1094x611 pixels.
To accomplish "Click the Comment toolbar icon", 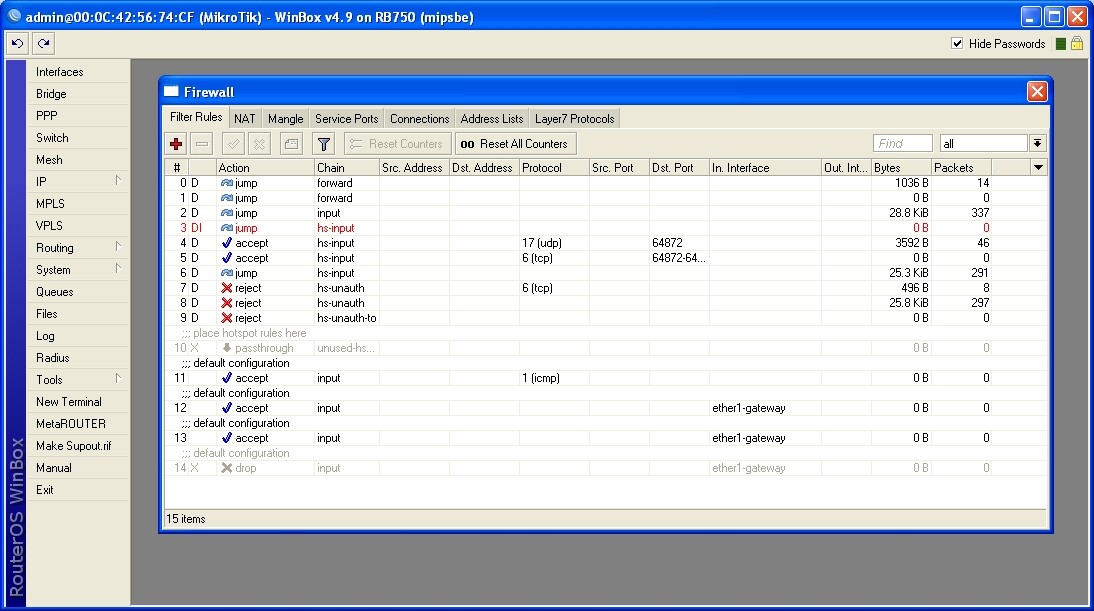I will (x=291, y=144).
